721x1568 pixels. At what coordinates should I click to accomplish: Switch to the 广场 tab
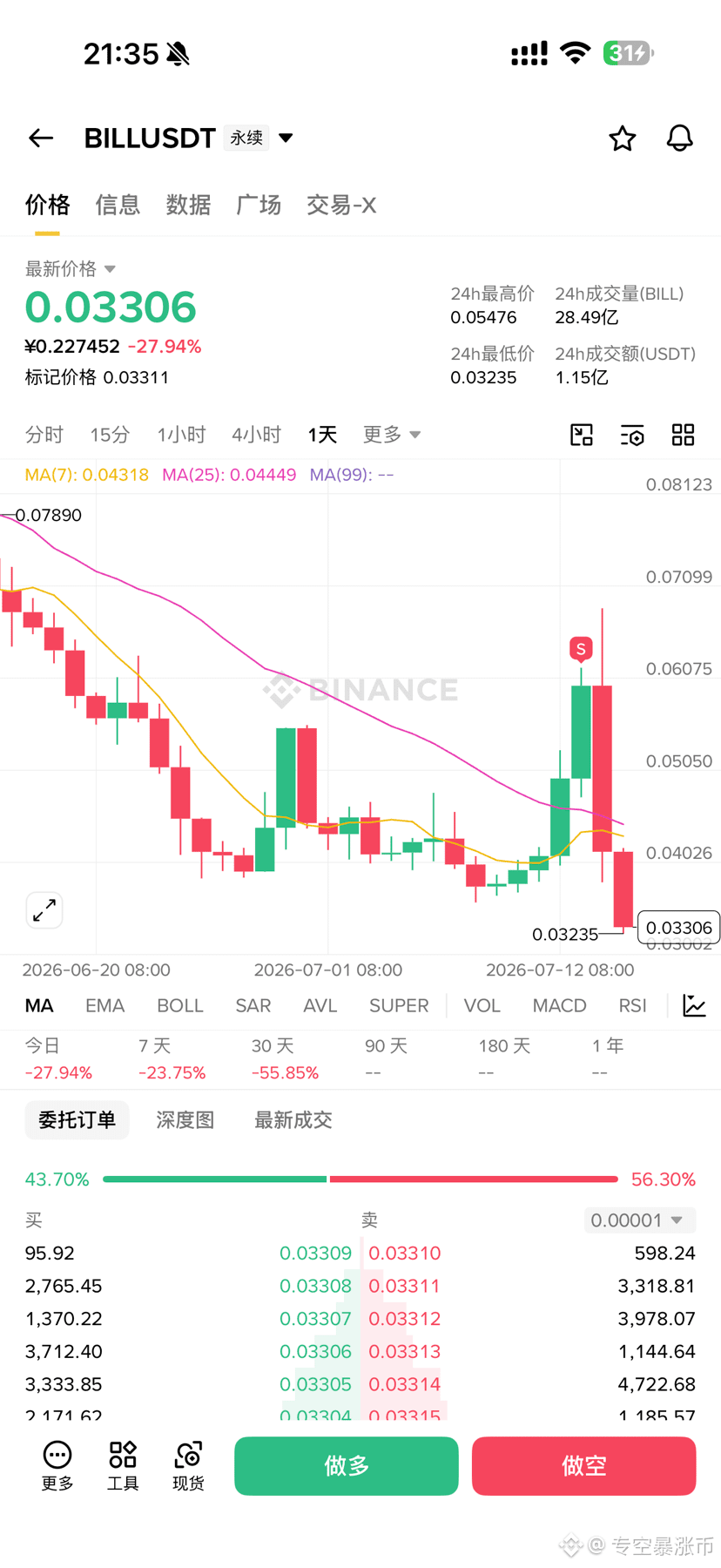(259, 205)
